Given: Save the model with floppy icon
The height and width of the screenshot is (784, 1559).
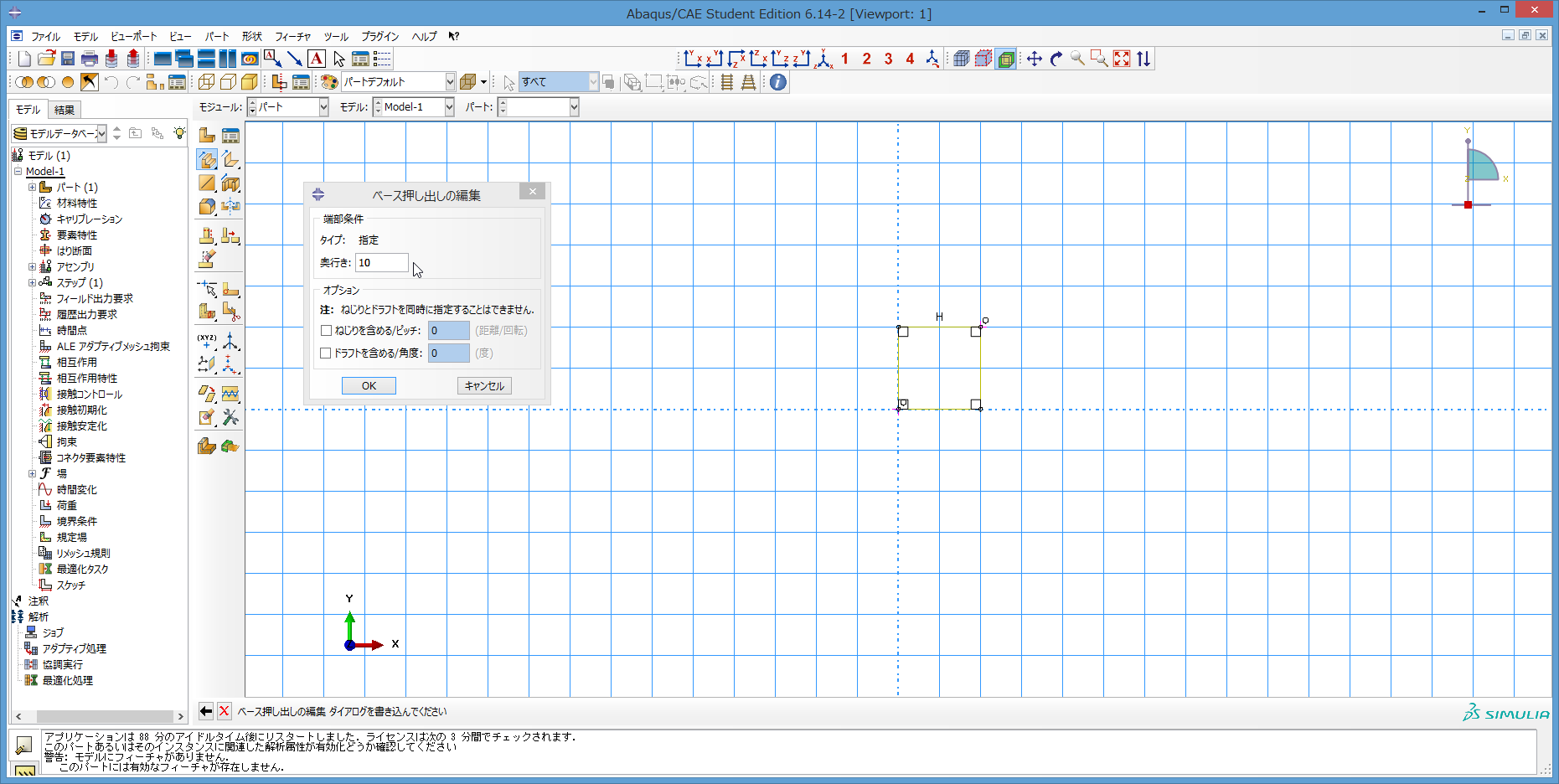Looking at the screenshot, I should [x=68, y=59].
